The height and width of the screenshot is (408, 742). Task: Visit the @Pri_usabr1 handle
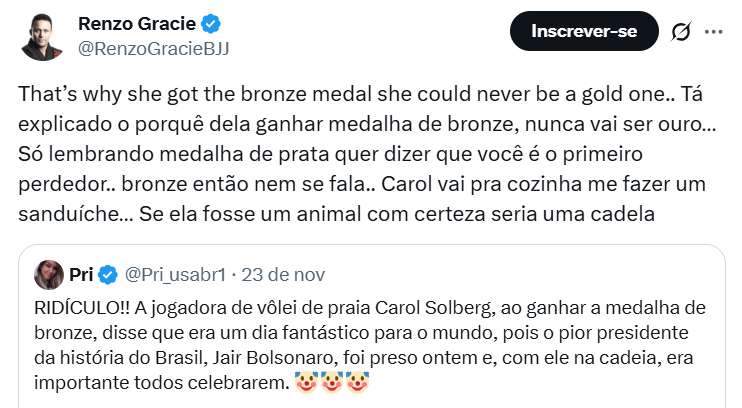pyautogui.click(x=176, y=273)
